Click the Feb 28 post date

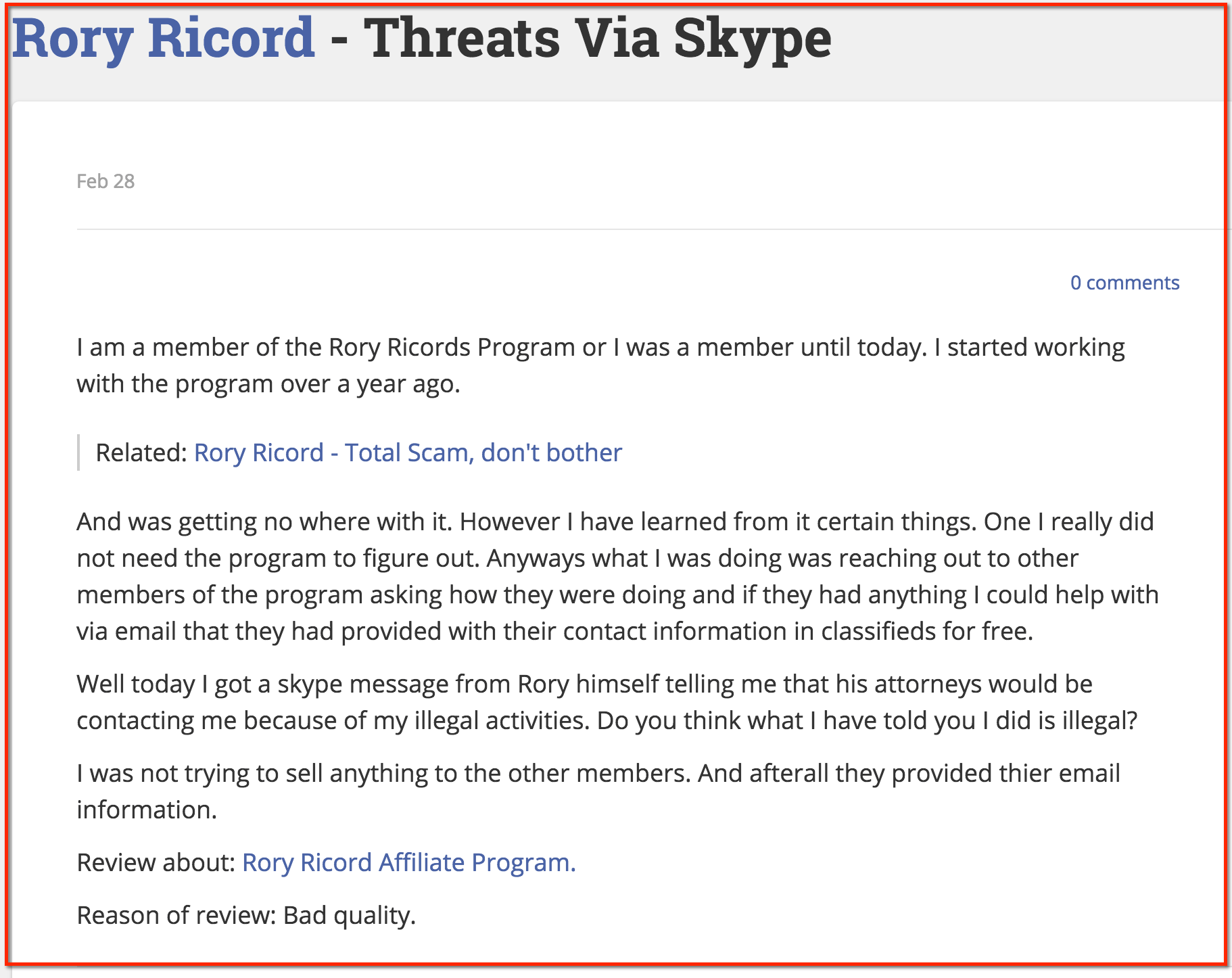pos(105,181)
